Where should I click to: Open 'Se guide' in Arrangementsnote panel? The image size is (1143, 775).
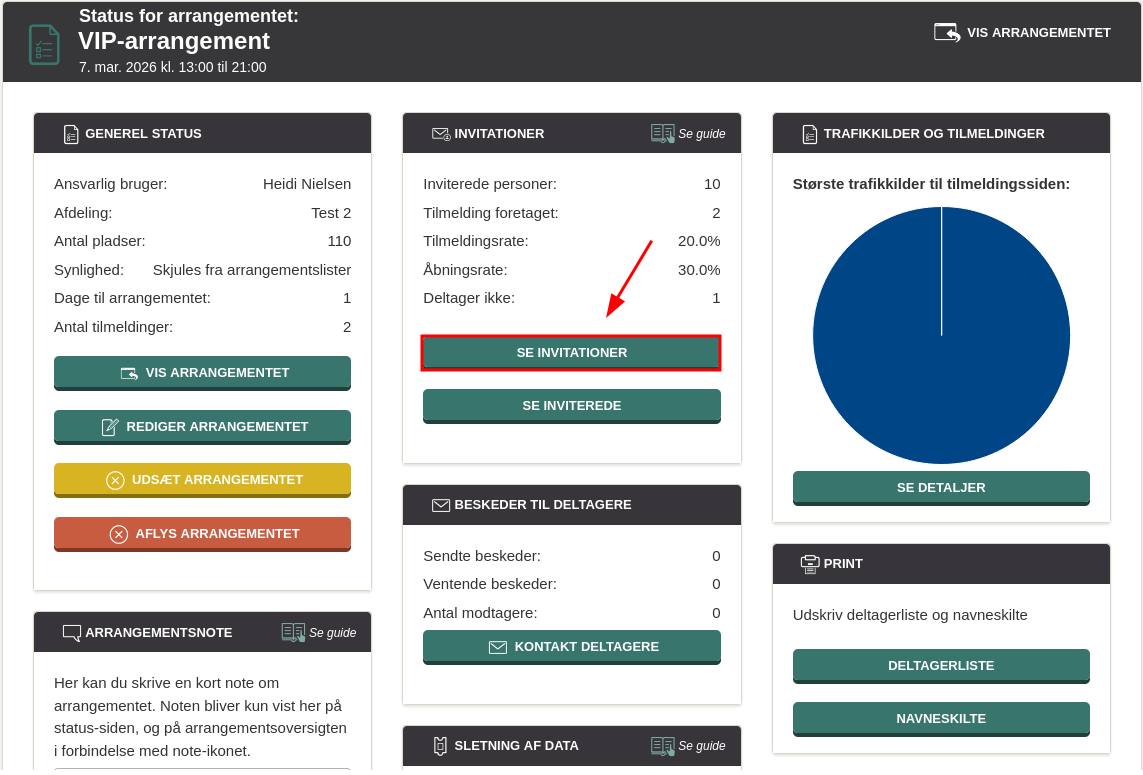click(x=319, y=632)
